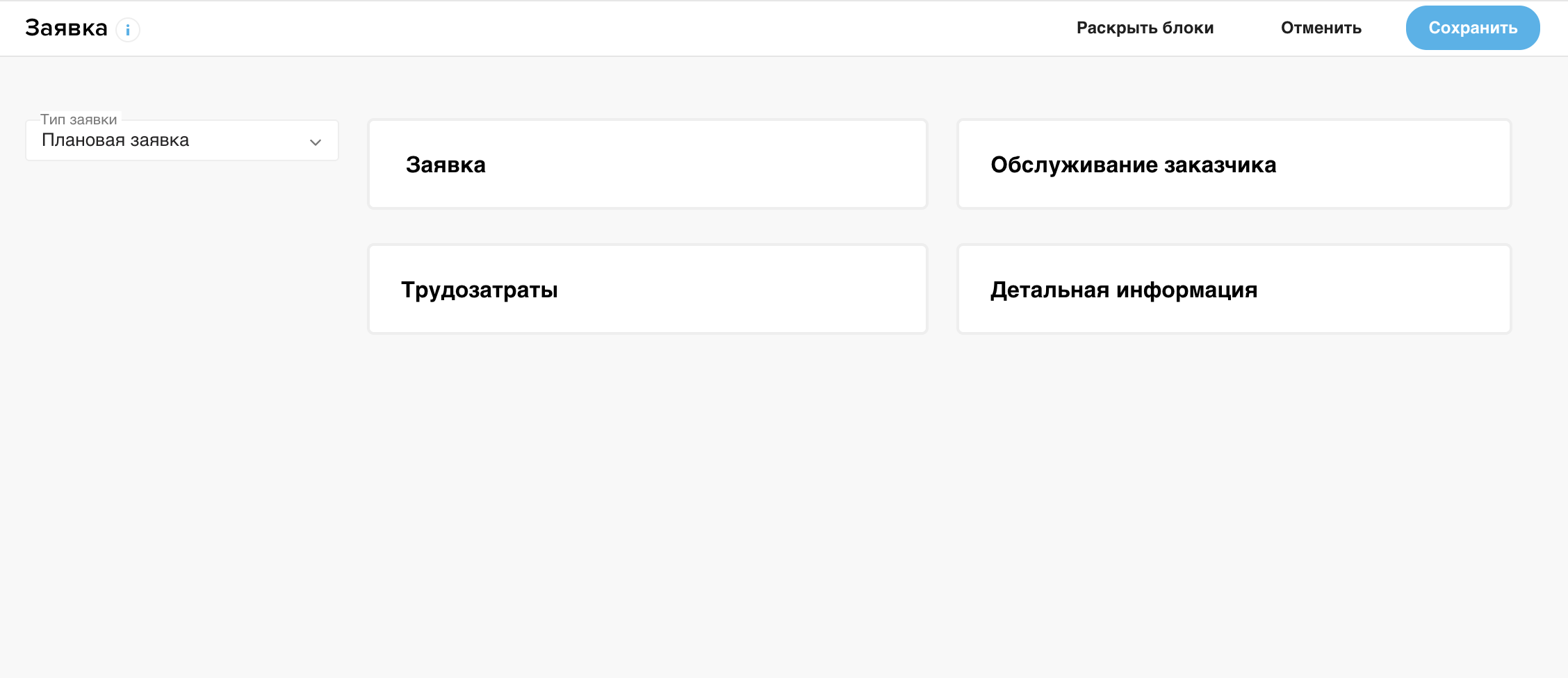Open the Тип заявки combo box
Screen dimensions: 1568x678
click(182, 140)
